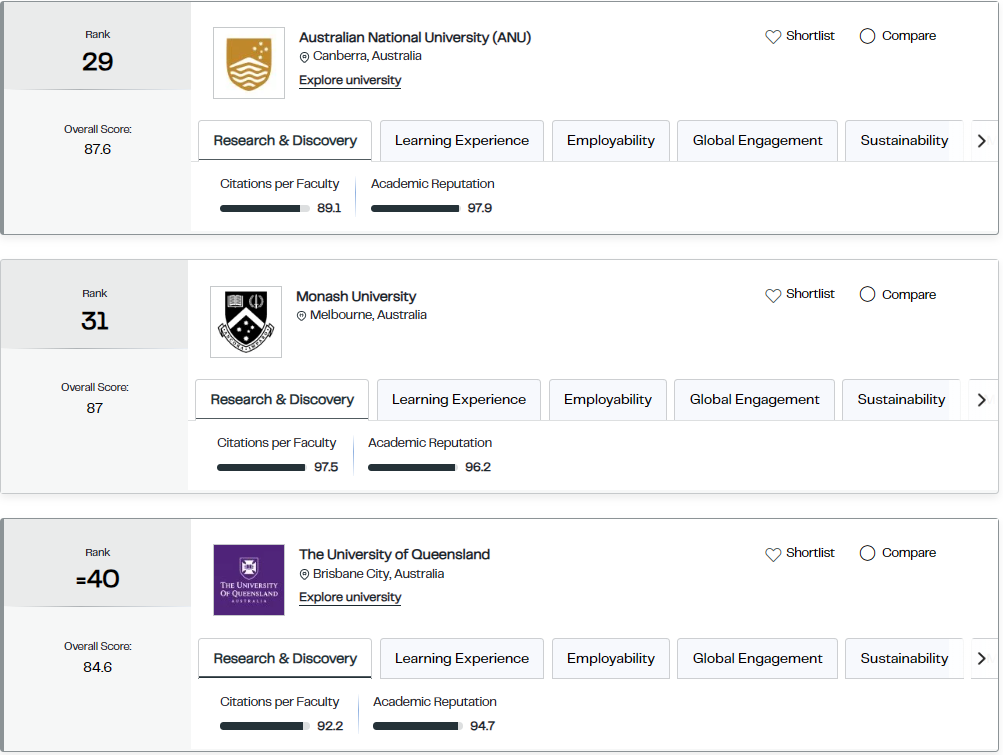Click the Rank =40 number
The width and height of the screenshot is (1003, 755).
tap(97, 579)
